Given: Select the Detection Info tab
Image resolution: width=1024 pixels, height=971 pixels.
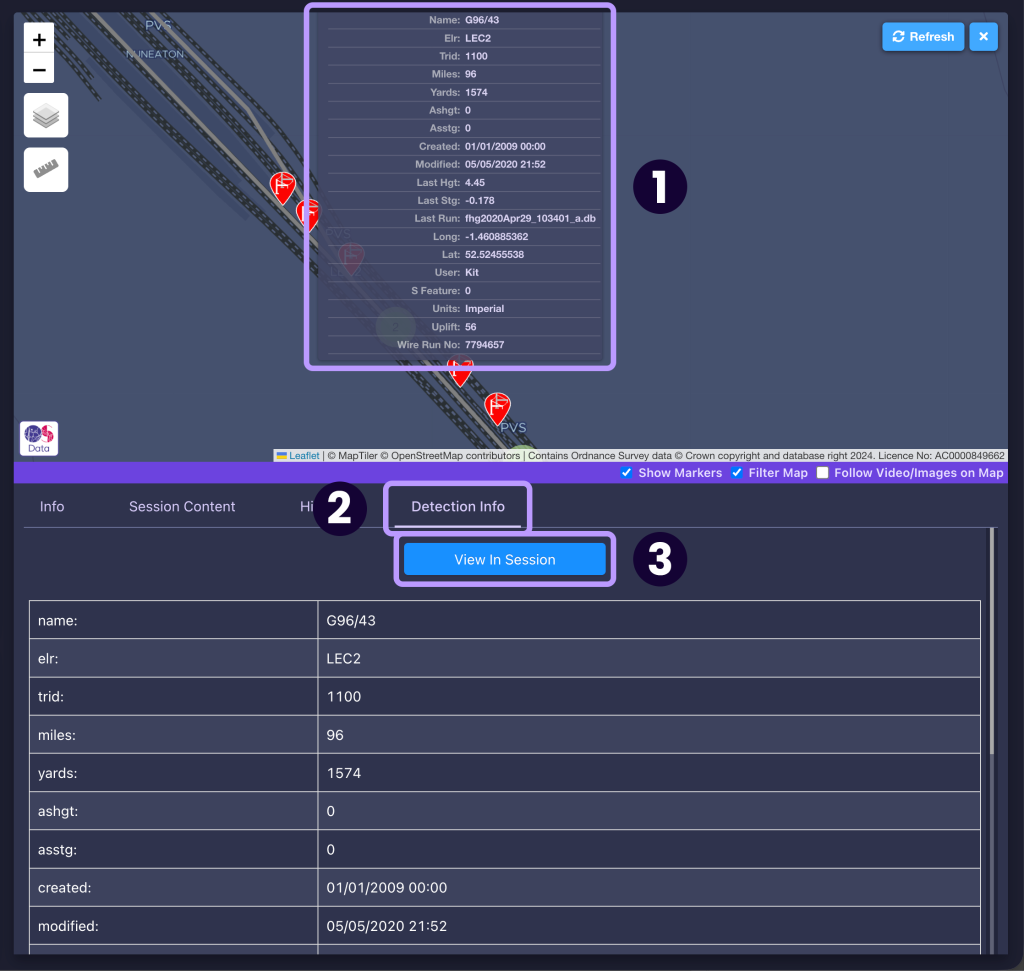Looking at the screenshot, I should tap(458, 507).
